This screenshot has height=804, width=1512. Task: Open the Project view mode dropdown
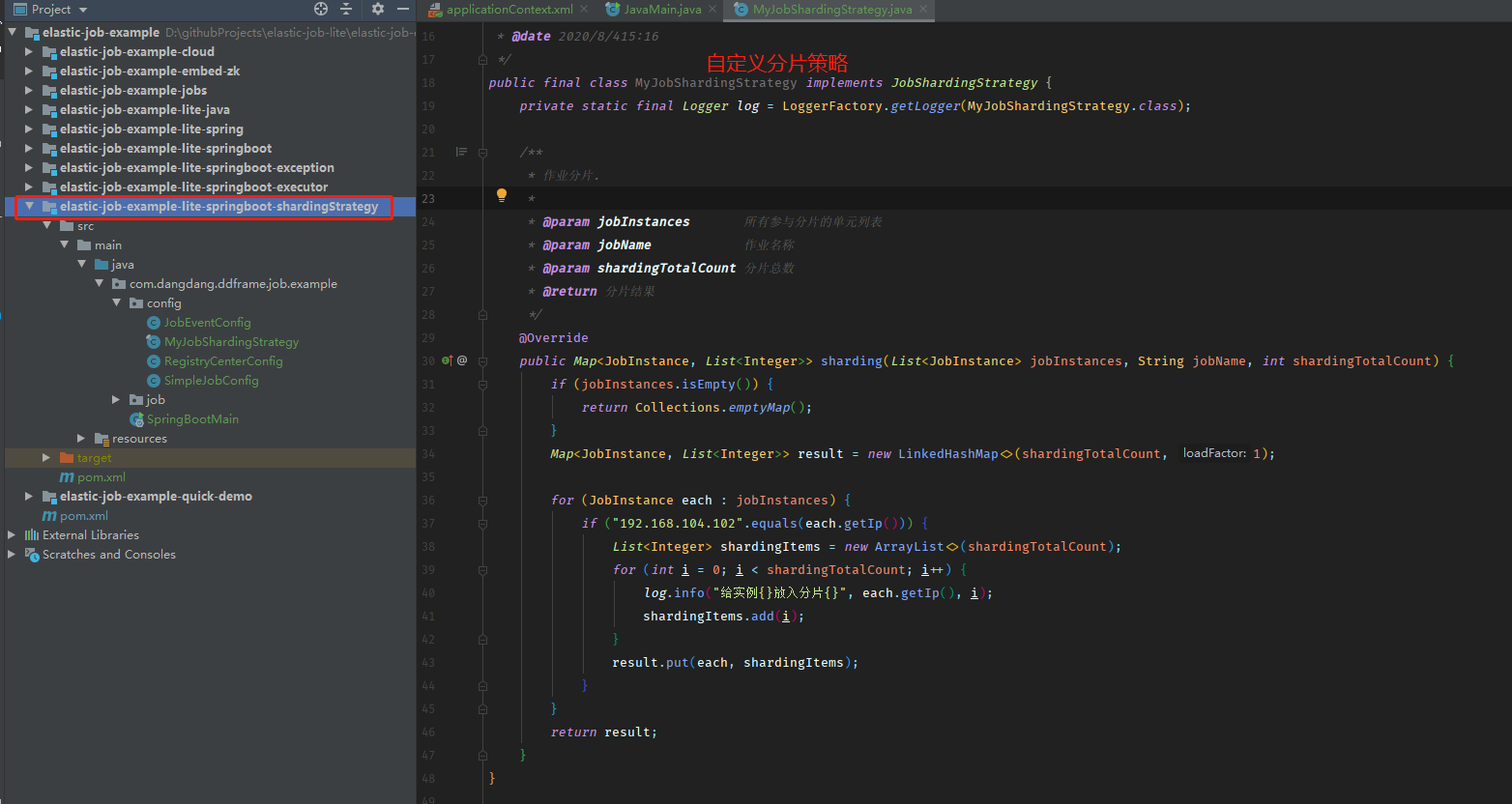click(80, 9)
